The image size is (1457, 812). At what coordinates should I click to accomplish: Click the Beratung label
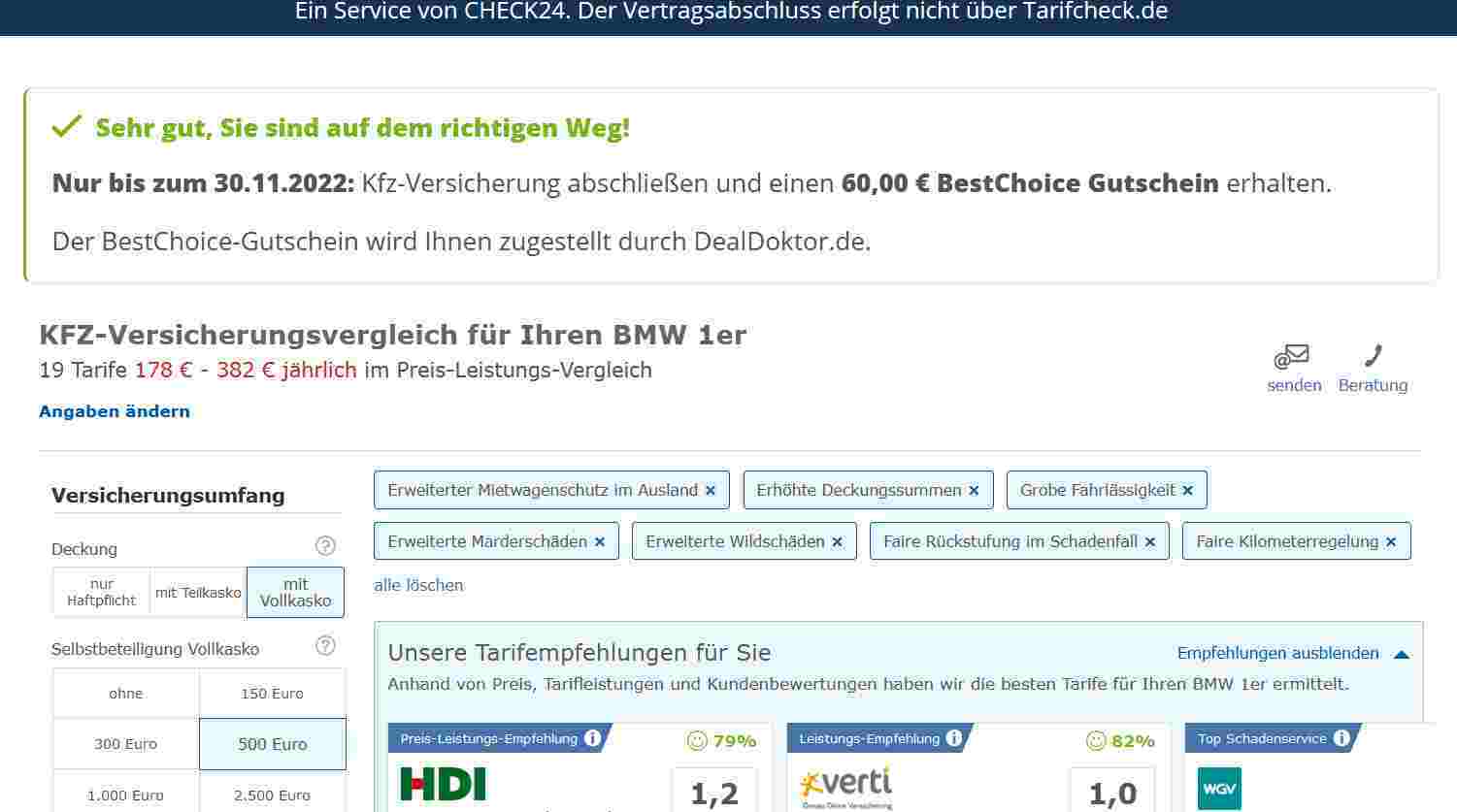1373,385
